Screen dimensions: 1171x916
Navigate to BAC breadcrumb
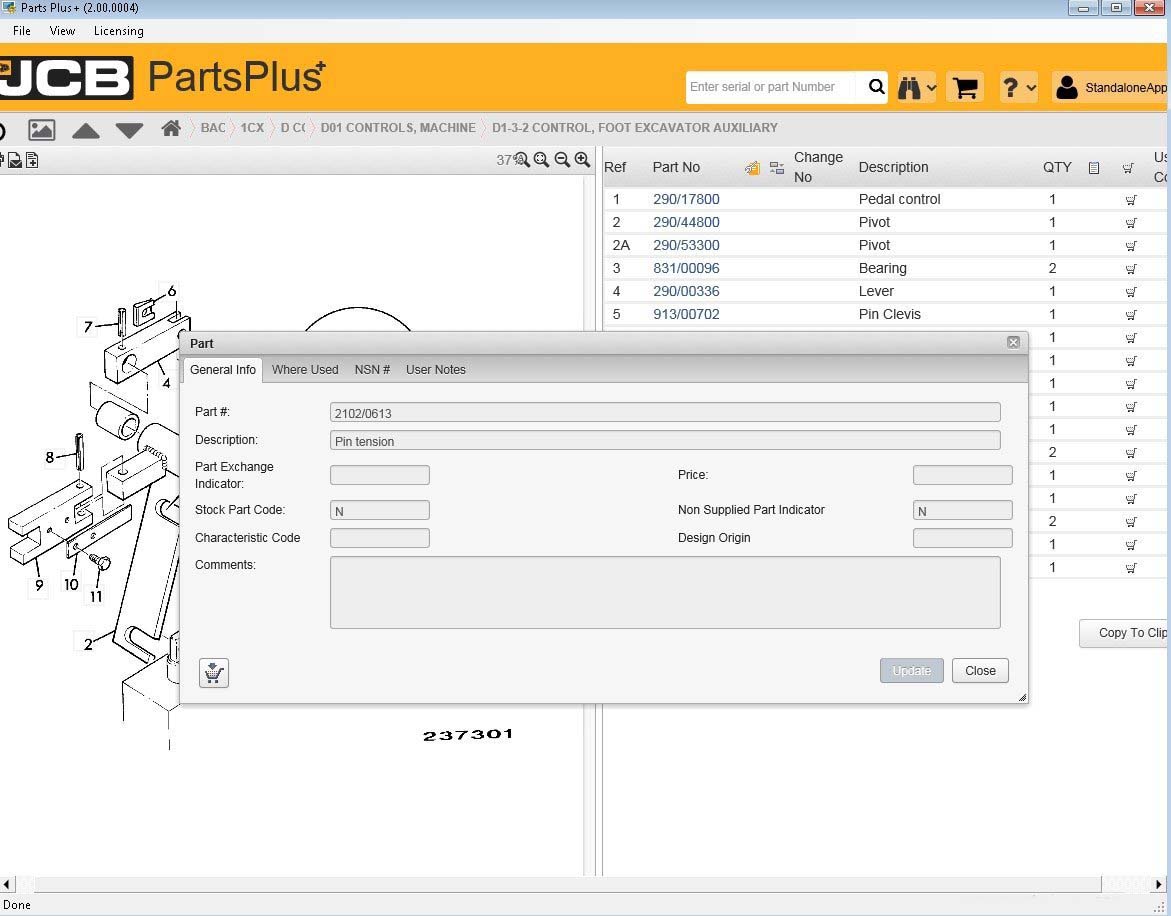pos(213,128)
